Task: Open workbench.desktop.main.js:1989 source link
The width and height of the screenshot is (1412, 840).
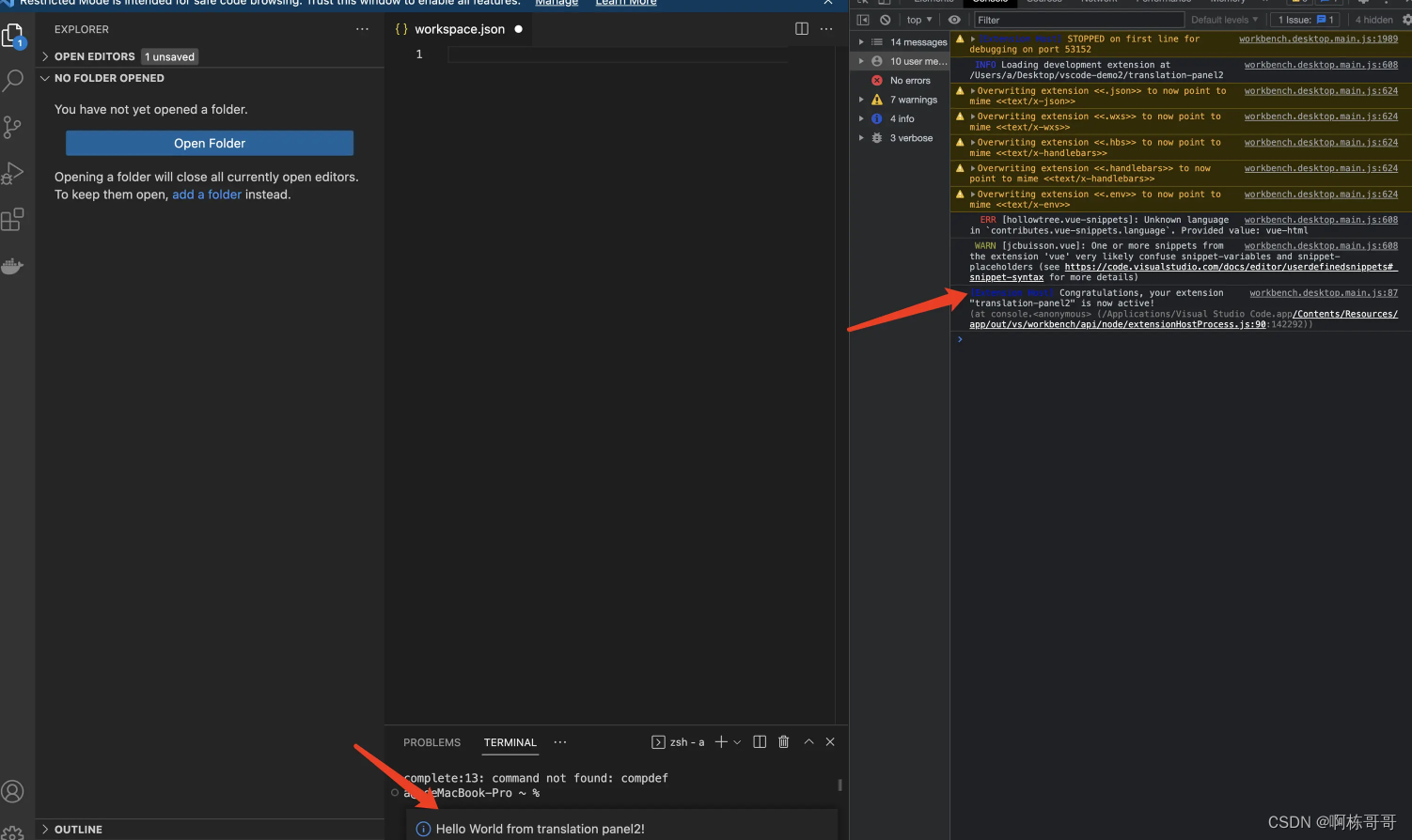Action: [x=1318, y=39]
